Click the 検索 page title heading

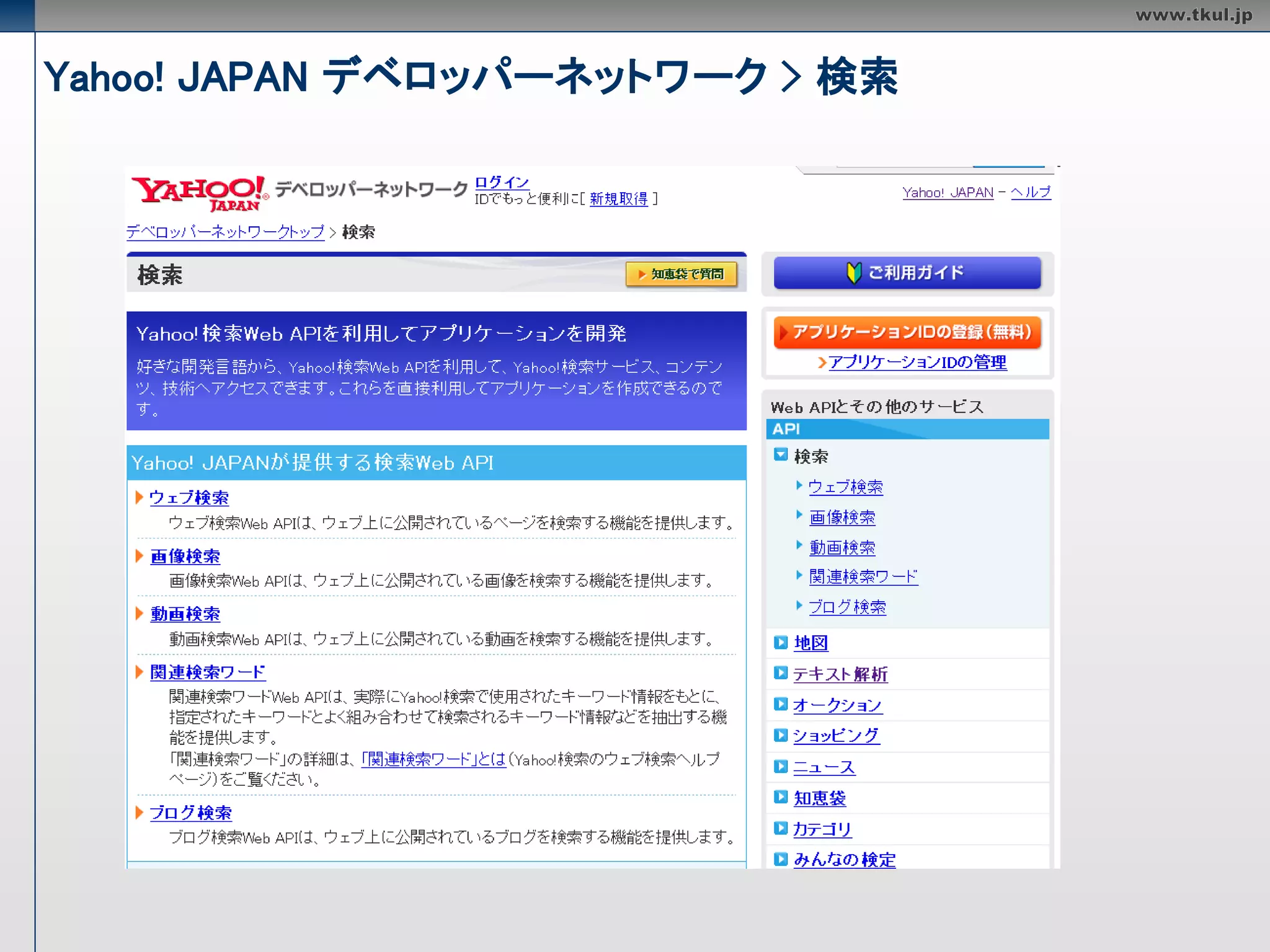pos(160,275)
